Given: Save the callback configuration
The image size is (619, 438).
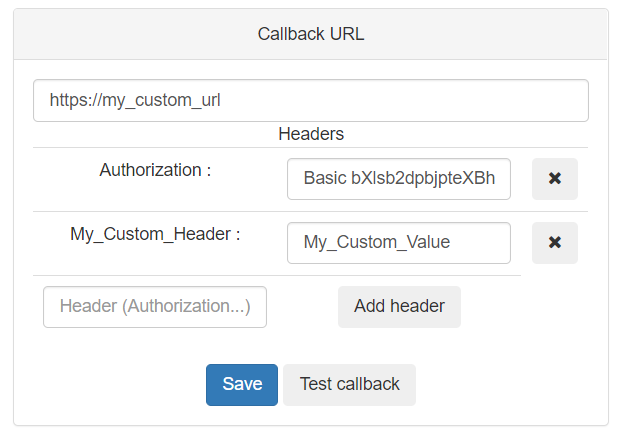Looking at the screenshot, I should 242,385.
